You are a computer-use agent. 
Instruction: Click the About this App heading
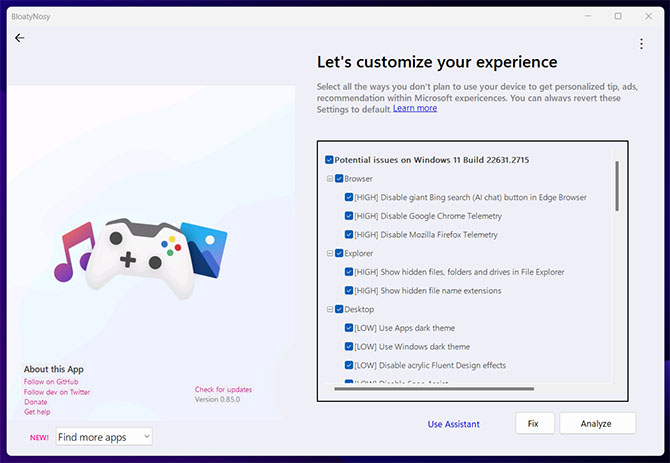pos(53,369)
